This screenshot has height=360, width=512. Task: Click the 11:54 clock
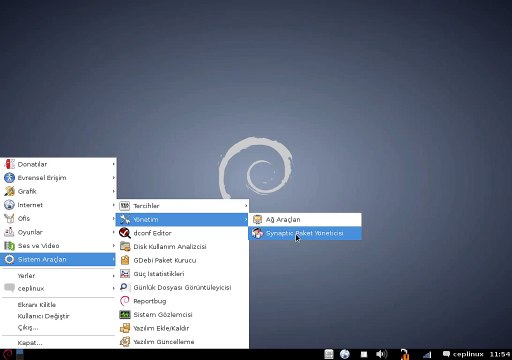[500, 354]
